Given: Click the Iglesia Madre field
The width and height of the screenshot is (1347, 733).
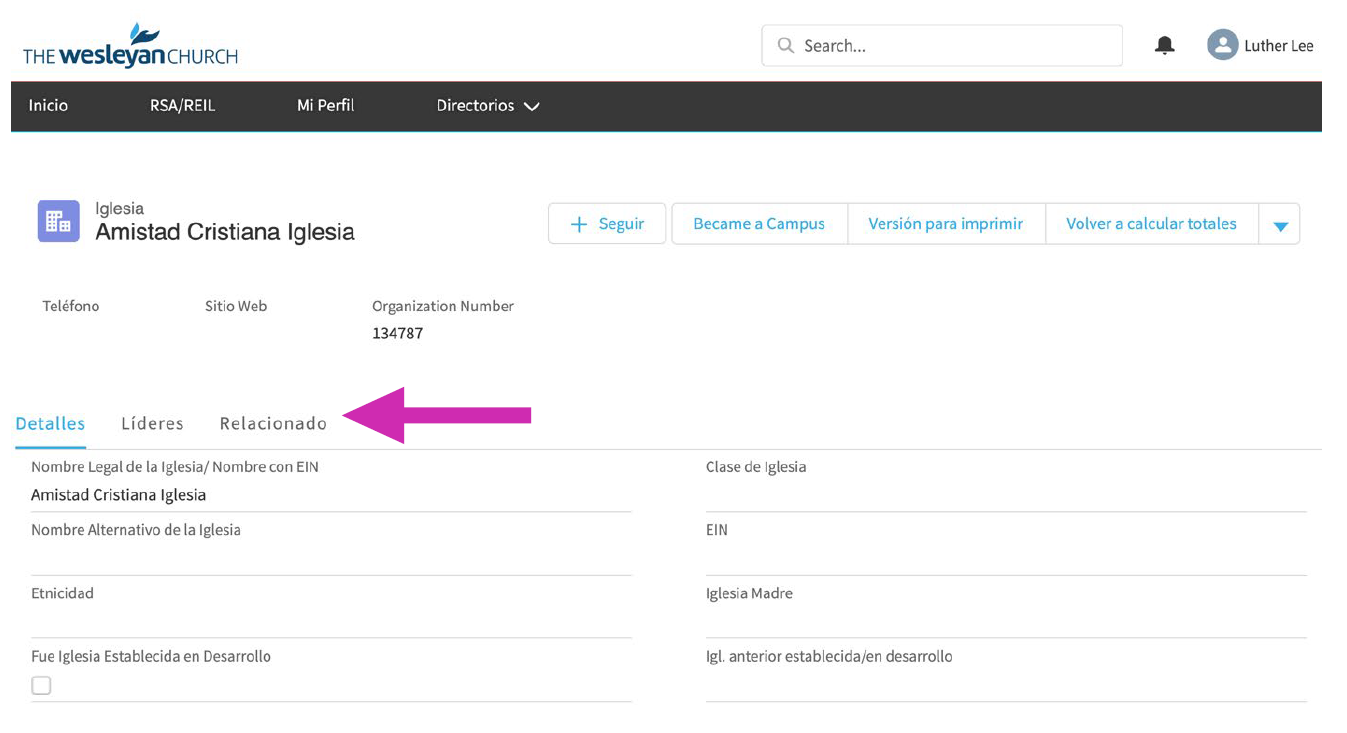Looking at the screenshot, I should coord(1006,611).
